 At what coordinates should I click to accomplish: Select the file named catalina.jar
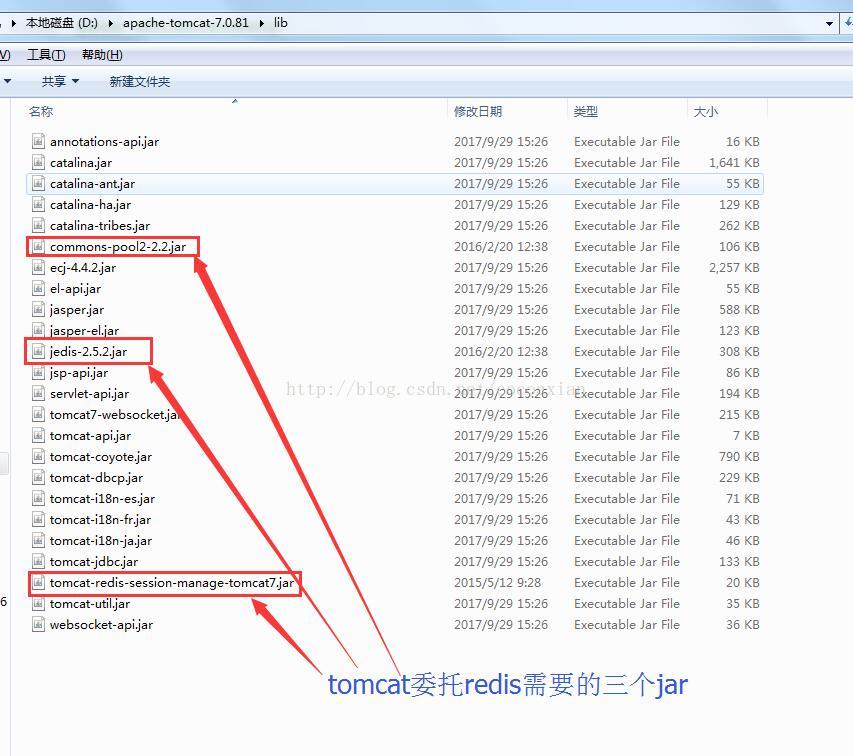pos(81,163)
